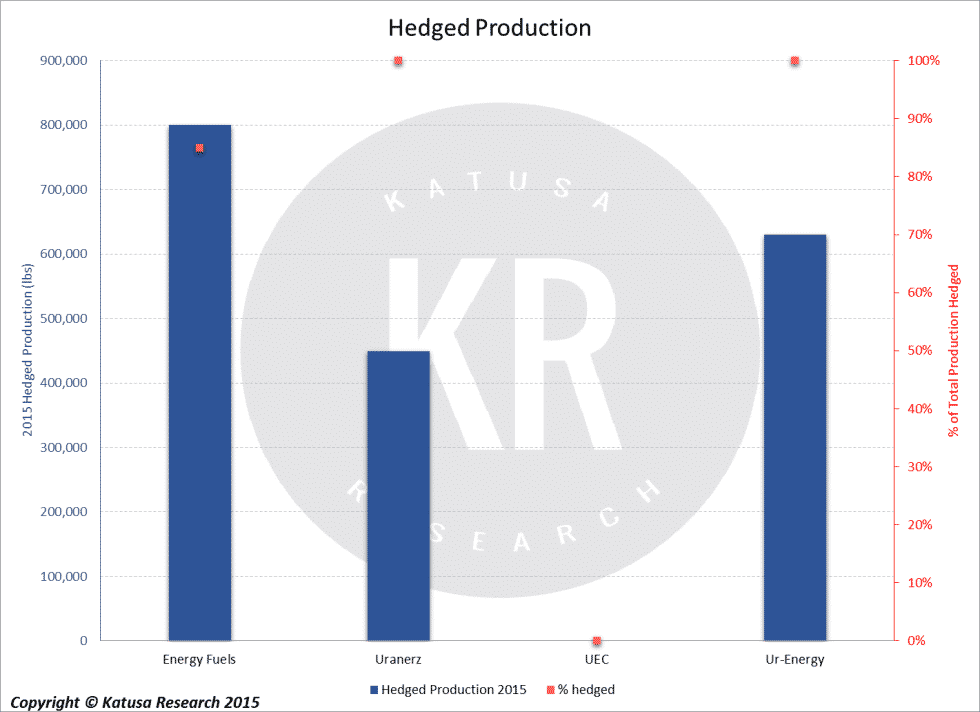Click the 300,000 left axis value
This screenshot has height=712, width=980.
64,447
